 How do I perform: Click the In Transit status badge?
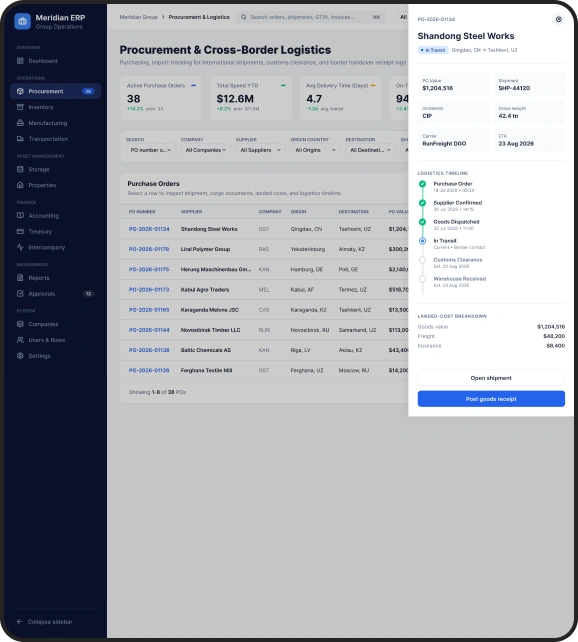(x=433, y=50)
